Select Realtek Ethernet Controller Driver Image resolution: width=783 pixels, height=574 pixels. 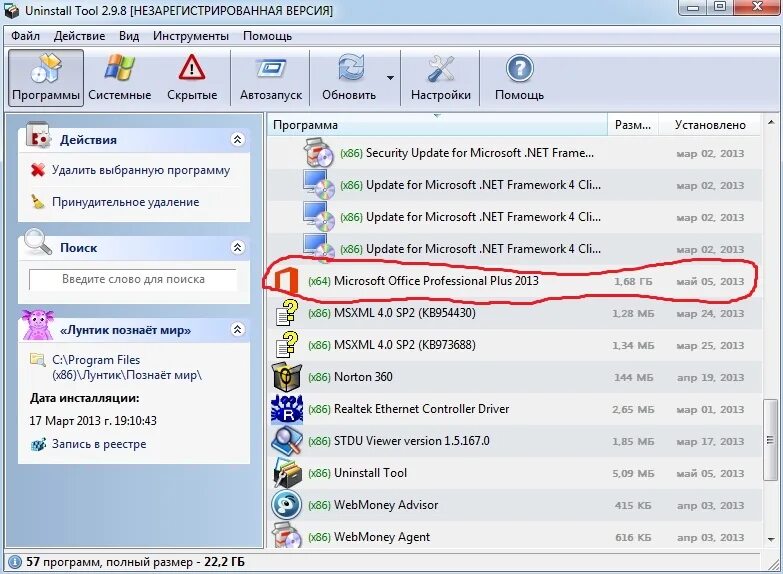pos(514,409)
